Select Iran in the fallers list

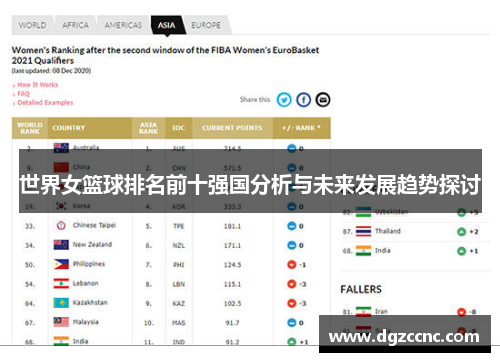point(381,311)
